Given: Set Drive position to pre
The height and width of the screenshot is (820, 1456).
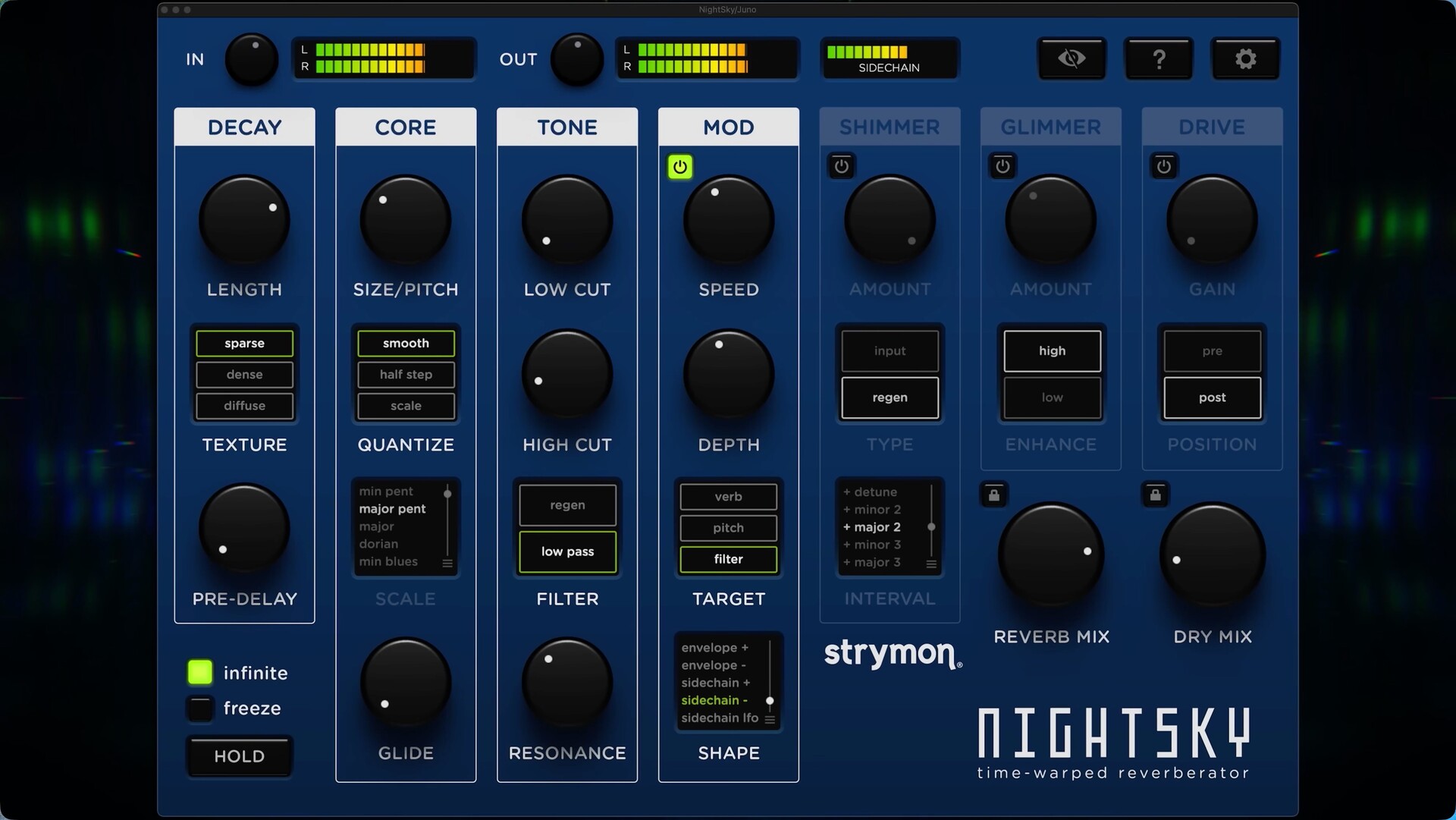Looking at the screenshot, I should pyautogui.click(x=1211, y=350).
